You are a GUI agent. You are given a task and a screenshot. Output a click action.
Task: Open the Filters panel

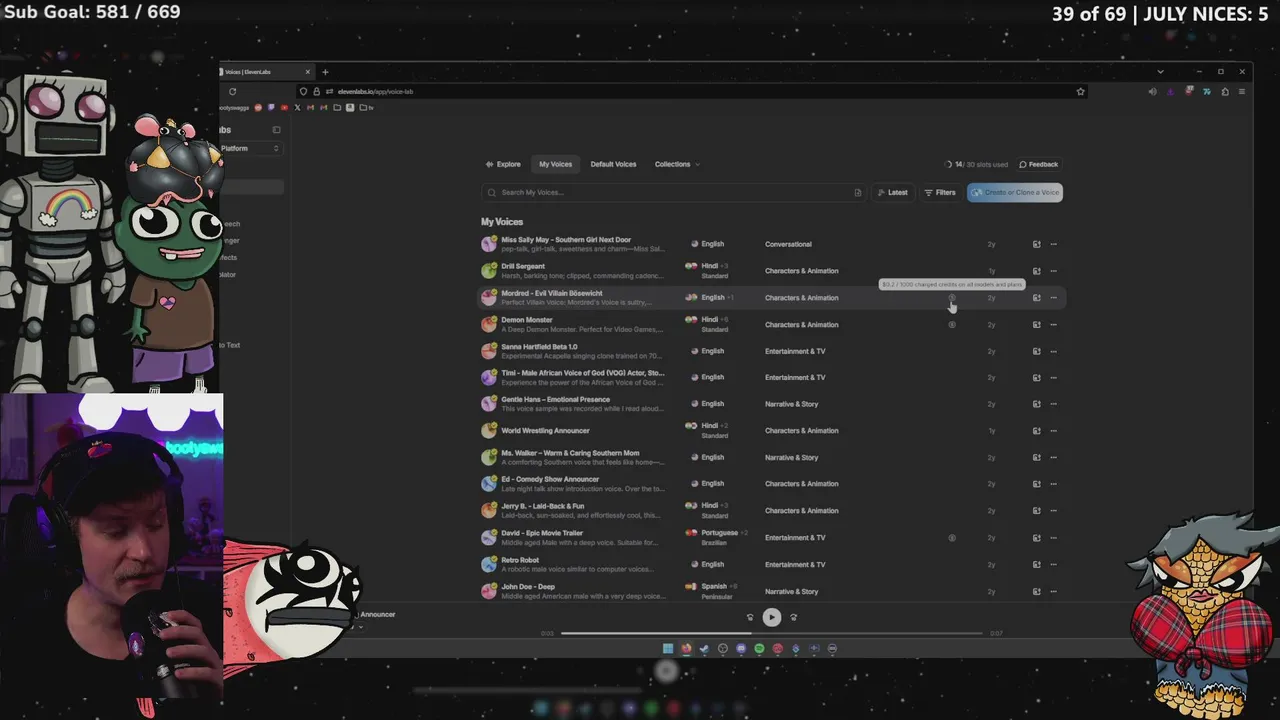click(x=940, y=192)
